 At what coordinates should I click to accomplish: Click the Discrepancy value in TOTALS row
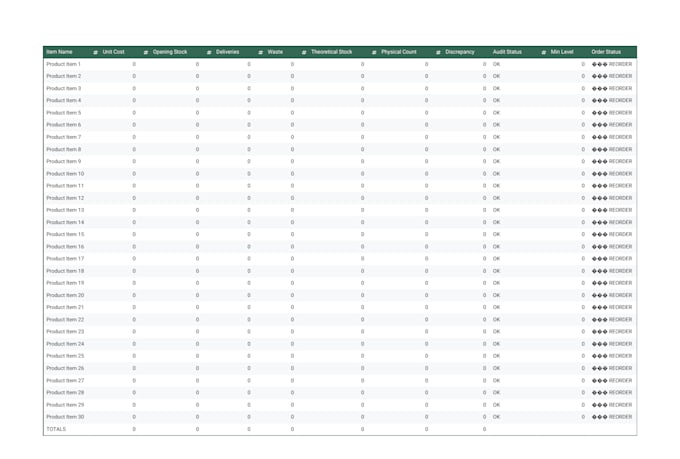pos(484,429)
